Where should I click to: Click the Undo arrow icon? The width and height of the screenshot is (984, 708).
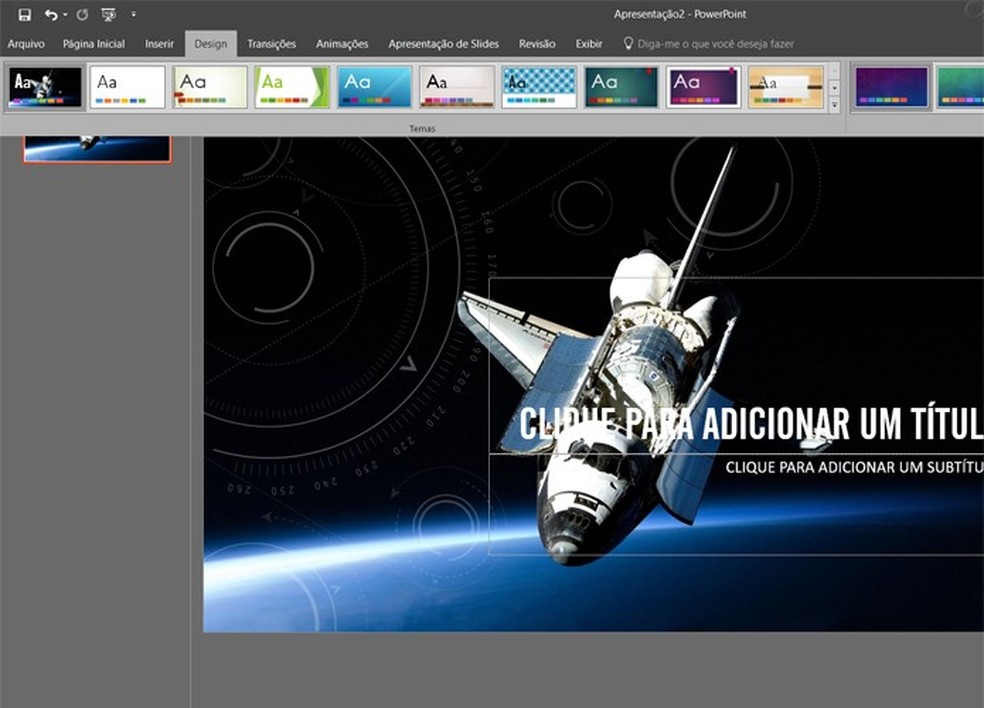(50, 15)
